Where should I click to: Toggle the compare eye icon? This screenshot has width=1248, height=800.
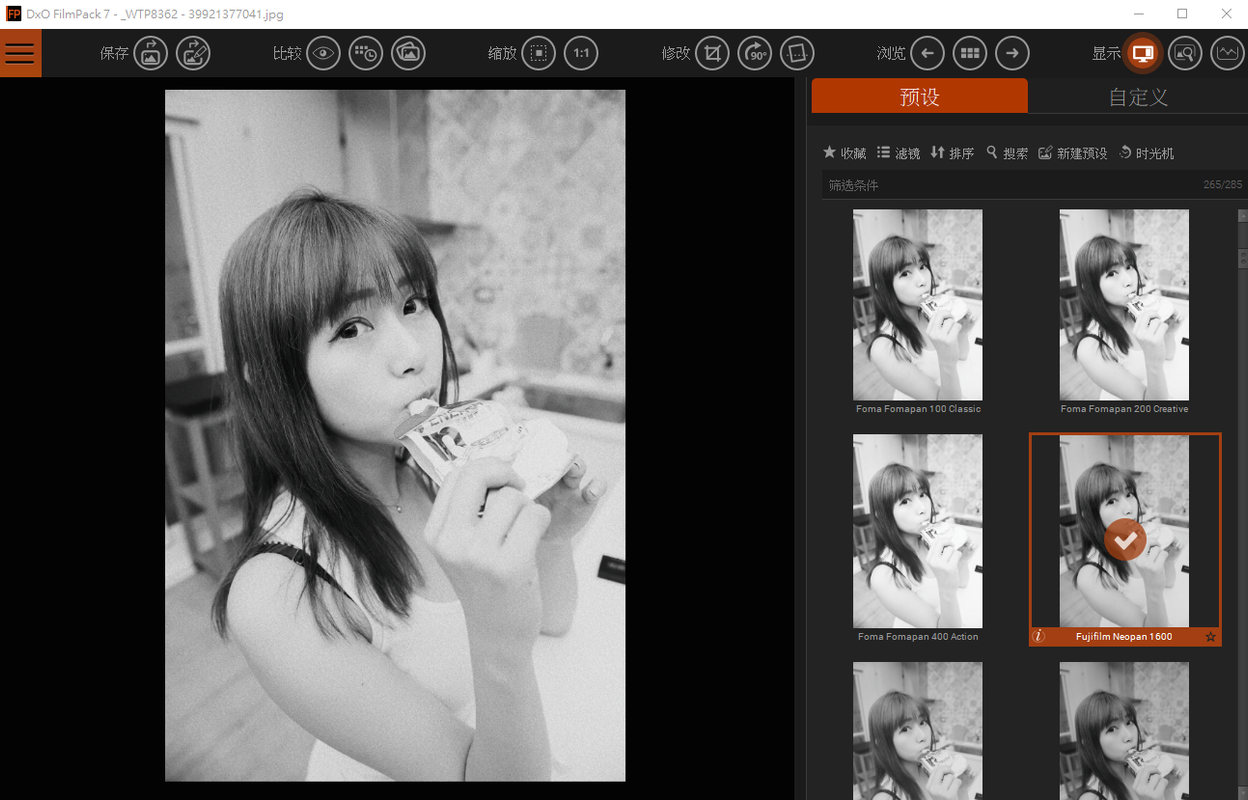coord(323,53)
